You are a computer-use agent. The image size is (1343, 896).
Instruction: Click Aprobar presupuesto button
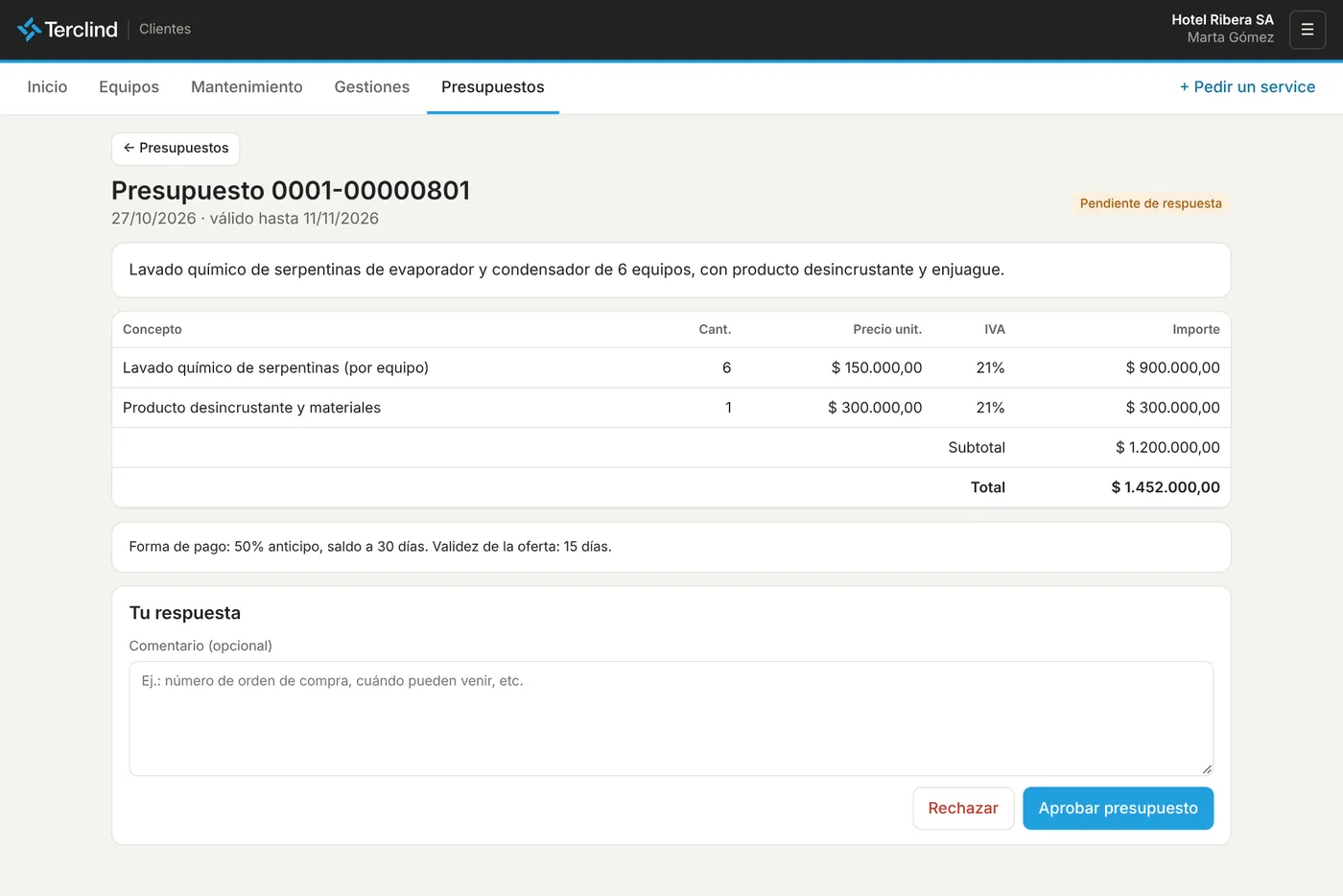(1118, 809)
